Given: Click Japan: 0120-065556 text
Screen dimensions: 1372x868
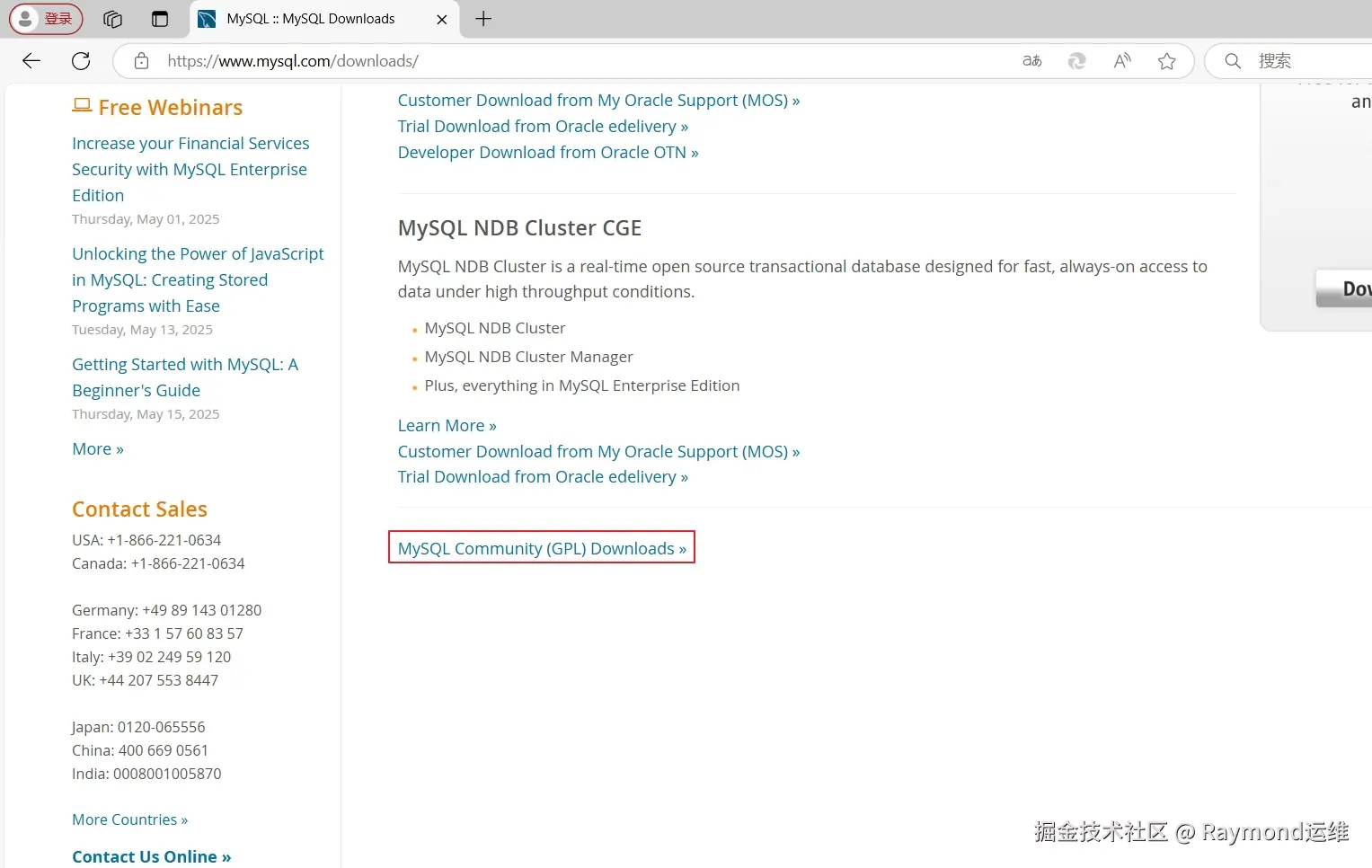Looking at the screenshot, I should tap(138, 727).
